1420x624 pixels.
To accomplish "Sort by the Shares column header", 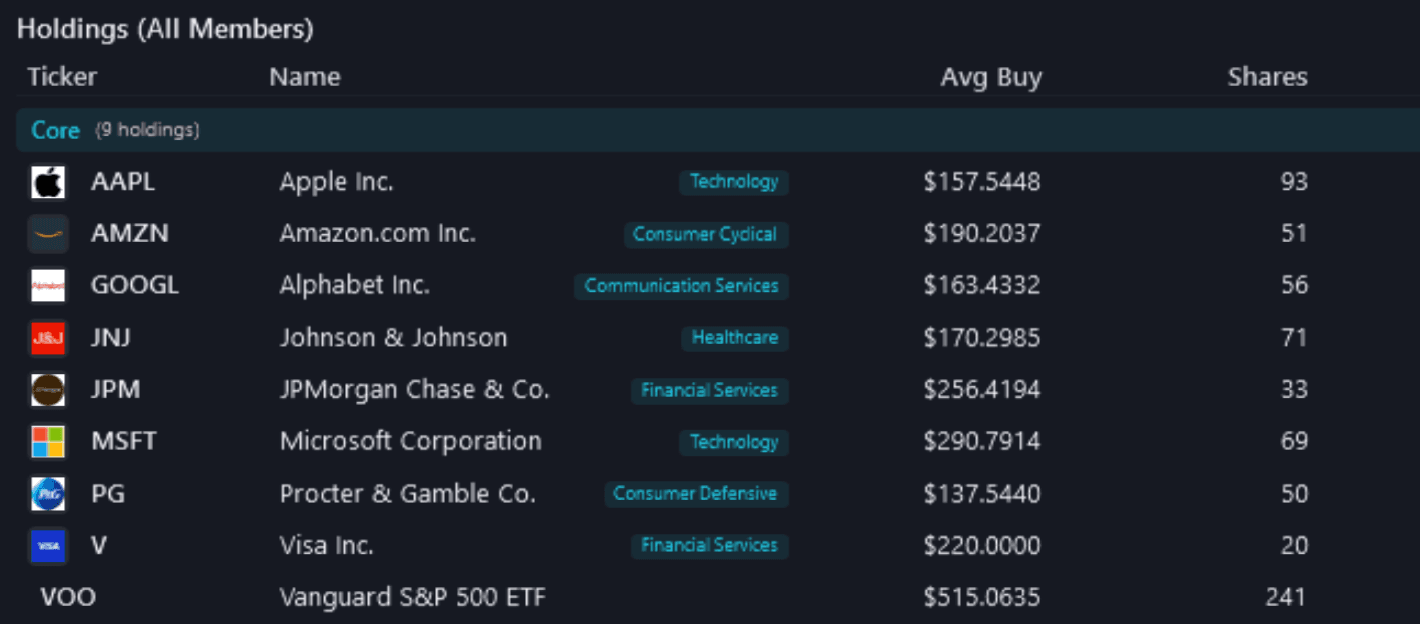I will [1267, 77].
